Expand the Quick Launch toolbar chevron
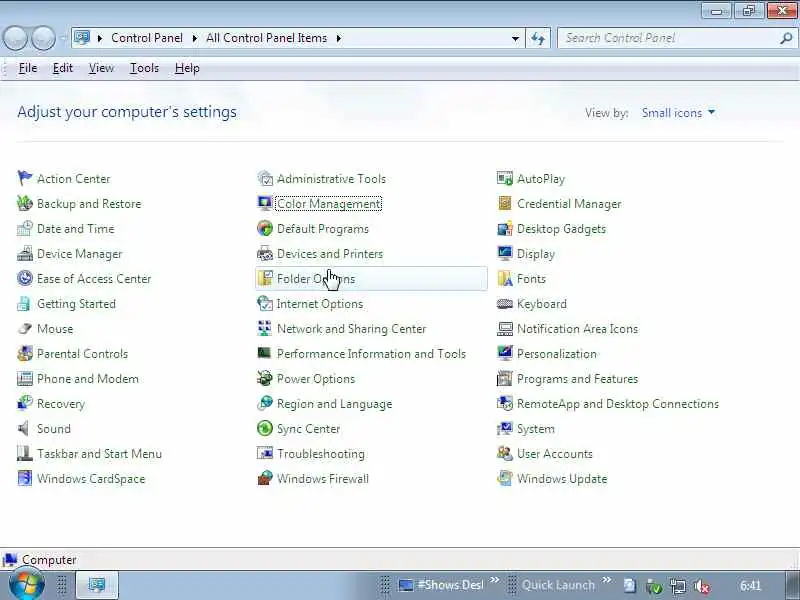The width and height of the screenshot is (800, 600). (606, 580)
